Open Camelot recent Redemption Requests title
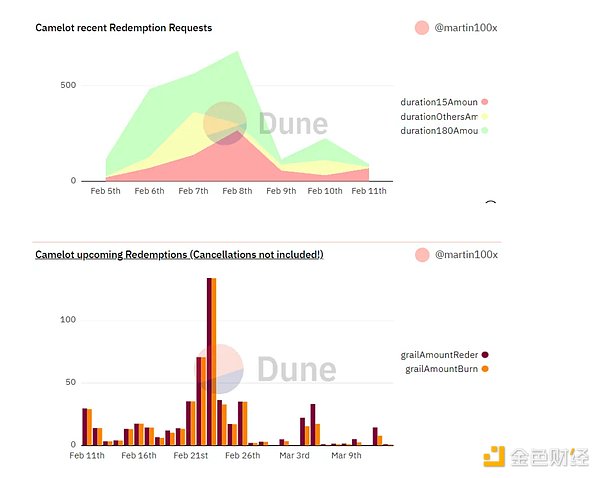 tap(123, 28)
